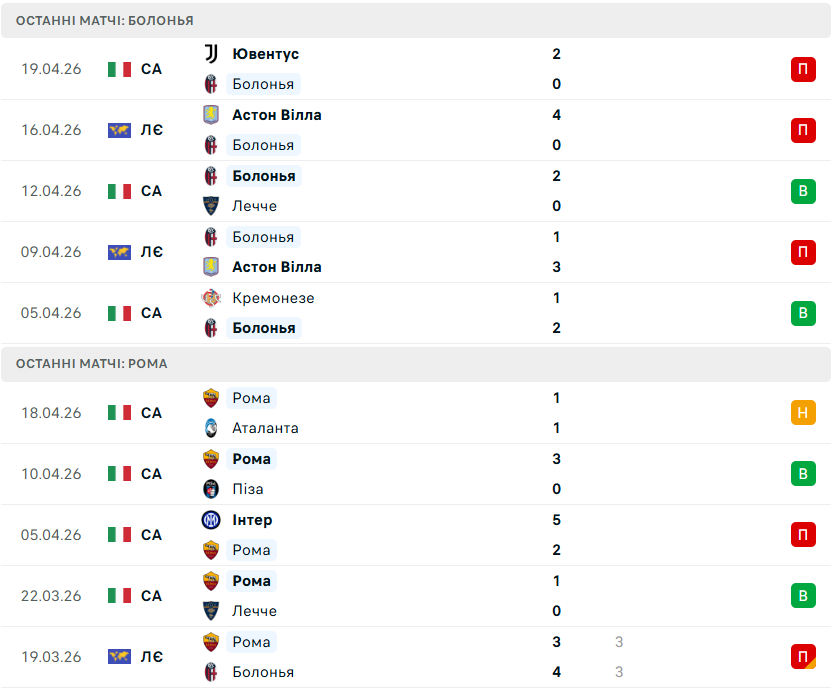833x690 pixels.
Task: Open the Кремонезе team link
Action: [x=273, y=298]
